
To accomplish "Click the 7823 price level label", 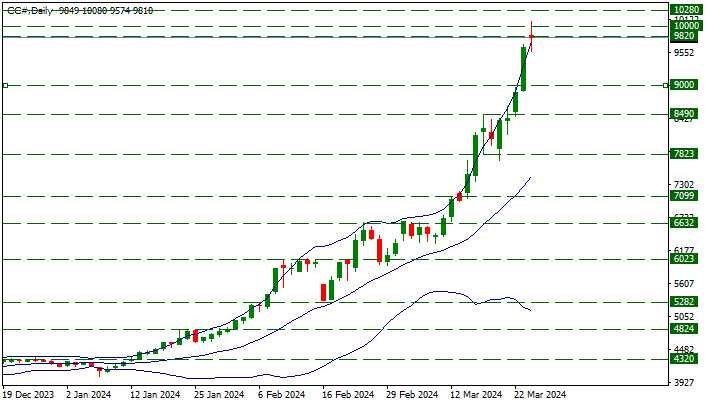I will point(683,154).
